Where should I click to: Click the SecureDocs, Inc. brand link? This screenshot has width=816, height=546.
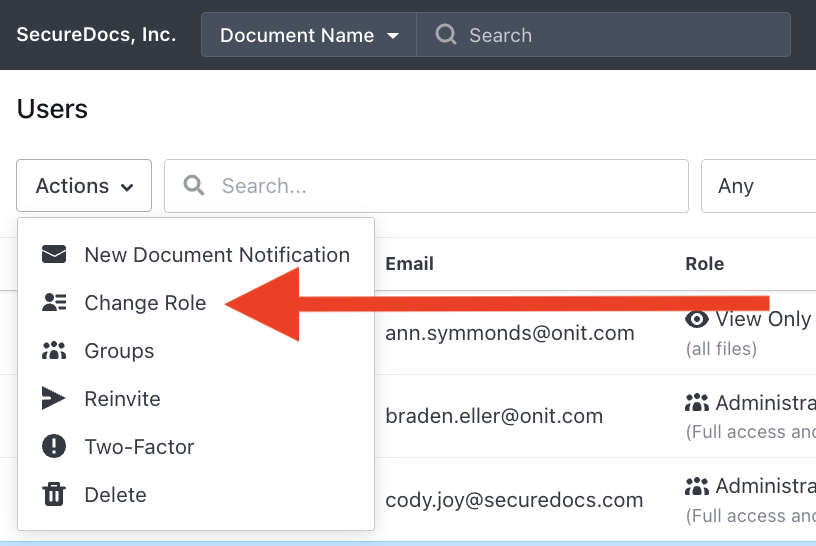pos(96,34)
